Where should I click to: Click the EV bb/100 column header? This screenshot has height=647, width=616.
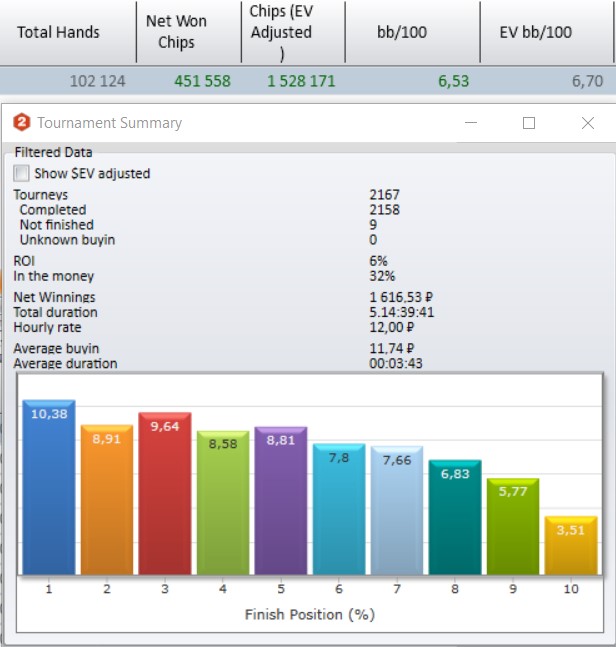tap(547, 32)
